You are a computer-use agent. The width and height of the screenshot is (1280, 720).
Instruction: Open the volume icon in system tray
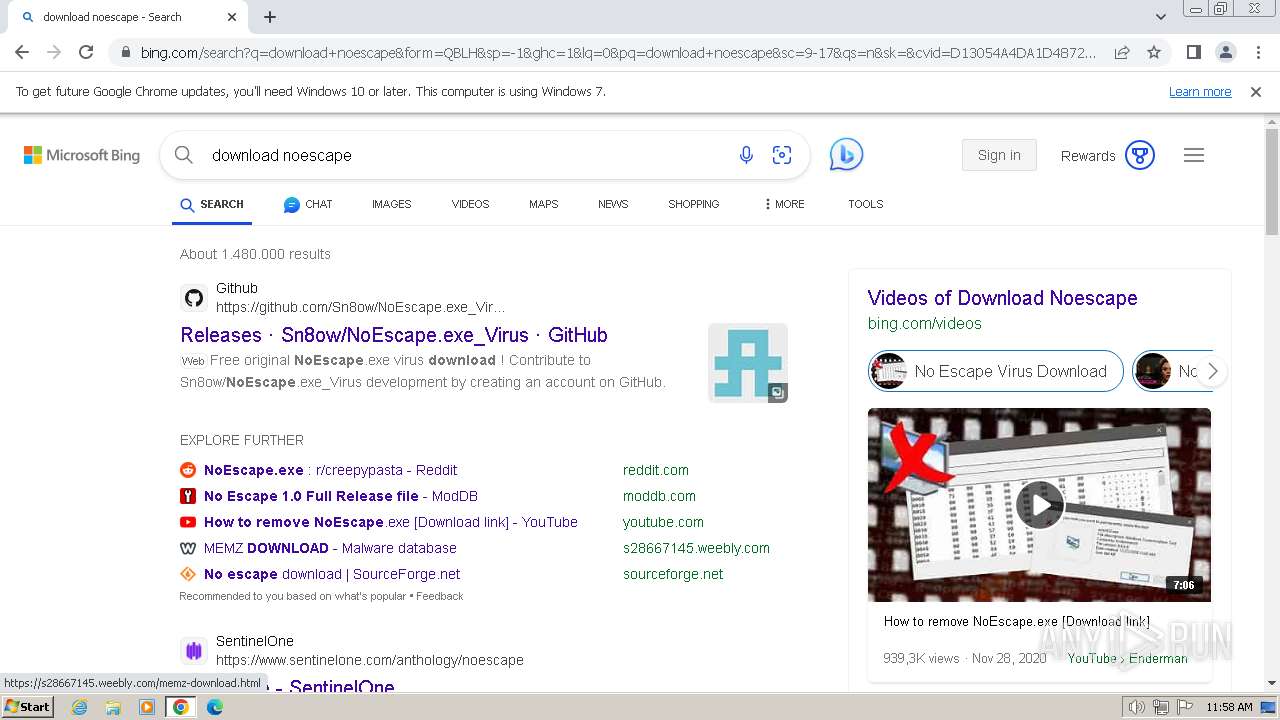pyautogui.click(x=1137, y=707)
